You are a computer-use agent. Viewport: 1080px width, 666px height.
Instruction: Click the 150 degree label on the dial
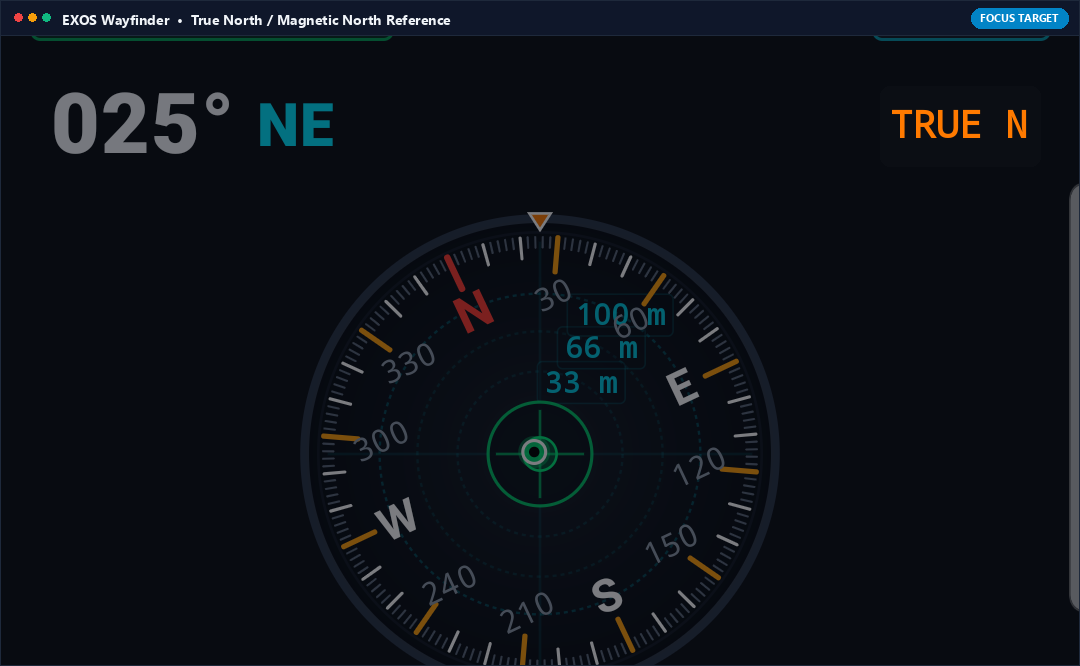tap(672, 543)
